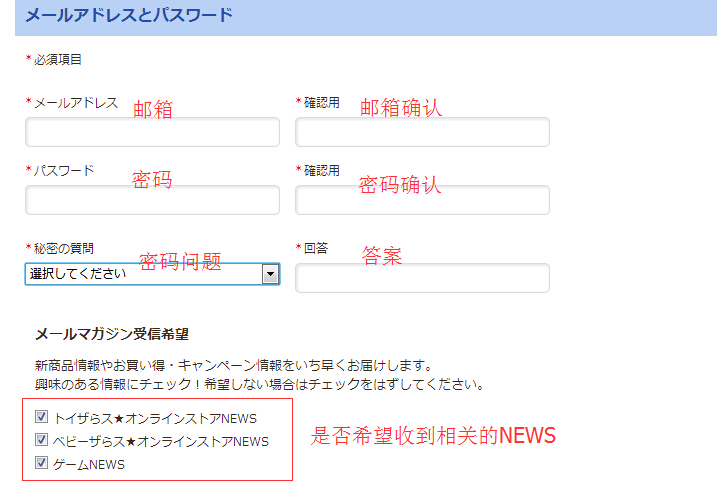The image size is (717, 503).
Task: Toggle the ゲームNEWS checkbox
Action: coord(41,463)
